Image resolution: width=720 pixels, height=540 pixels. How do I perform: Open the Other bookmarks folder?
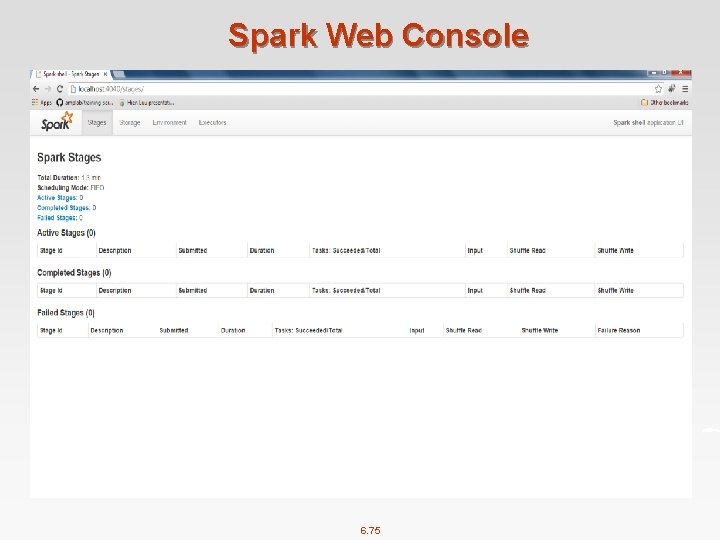tap(664, 103)
